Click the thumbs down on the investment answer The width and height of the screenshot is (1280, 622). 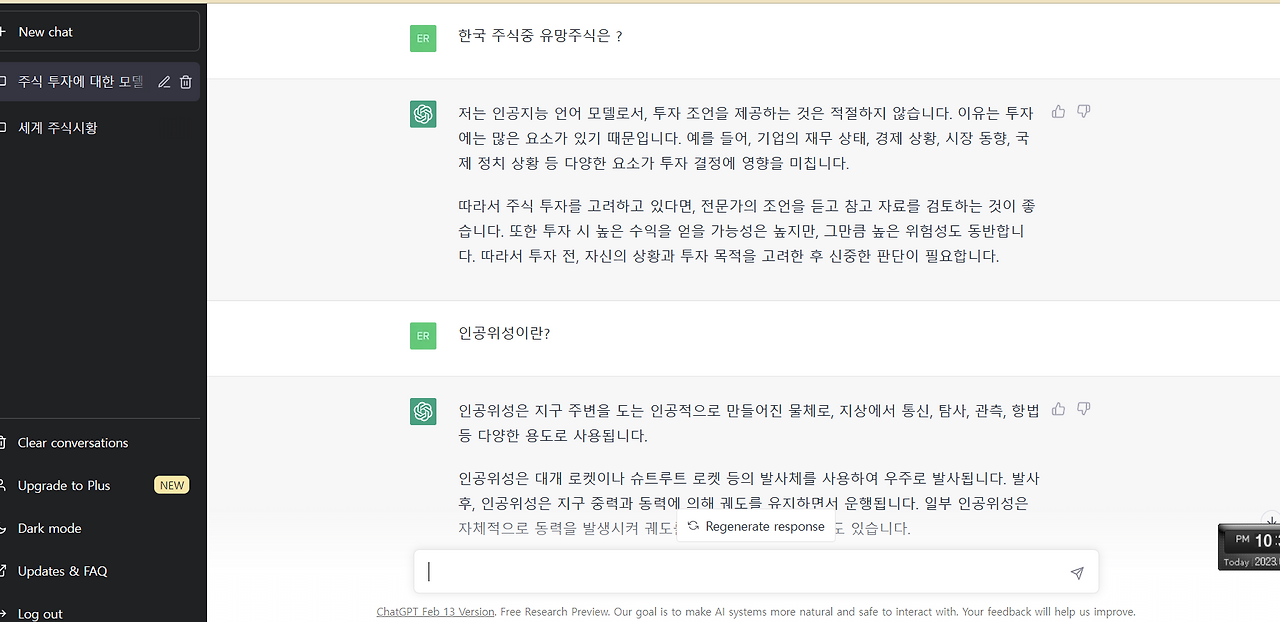tap(1083, 112)
